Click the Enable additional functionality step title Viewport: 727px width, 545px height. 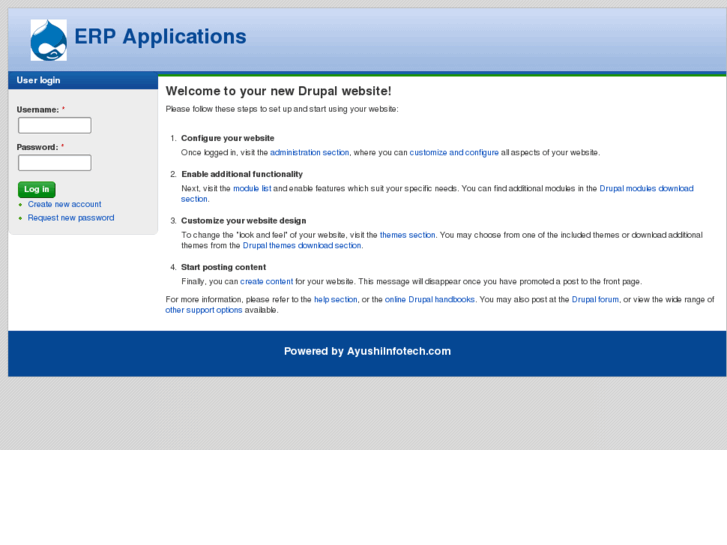point(242,174)
